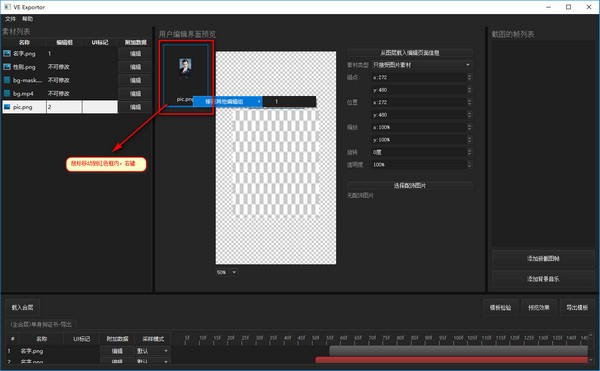Click the image icon beside 性别.png

tap(7, 67)
